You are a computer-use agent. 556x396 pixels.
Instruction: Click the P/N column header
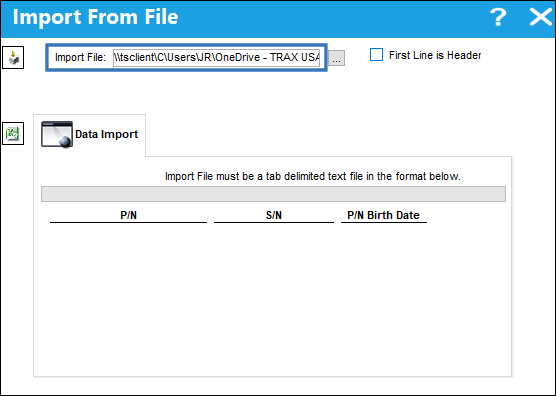tap(128, 215)
